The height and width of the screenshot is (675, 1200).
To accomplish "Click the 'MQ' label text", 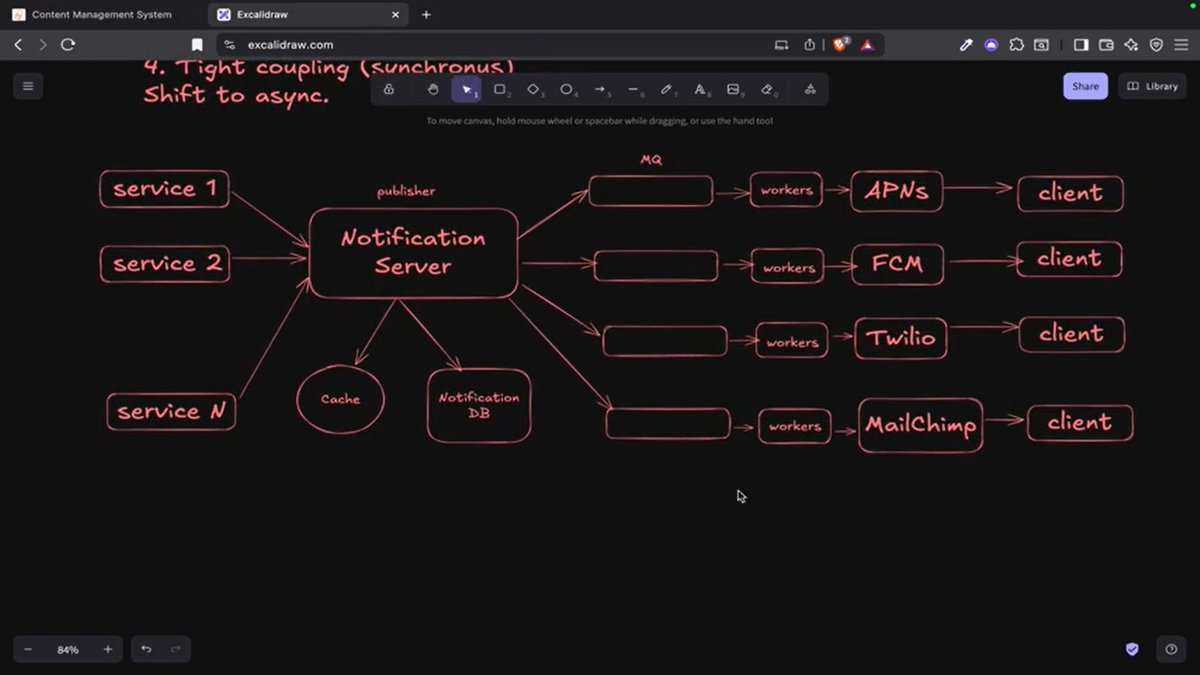I will 651,160.
